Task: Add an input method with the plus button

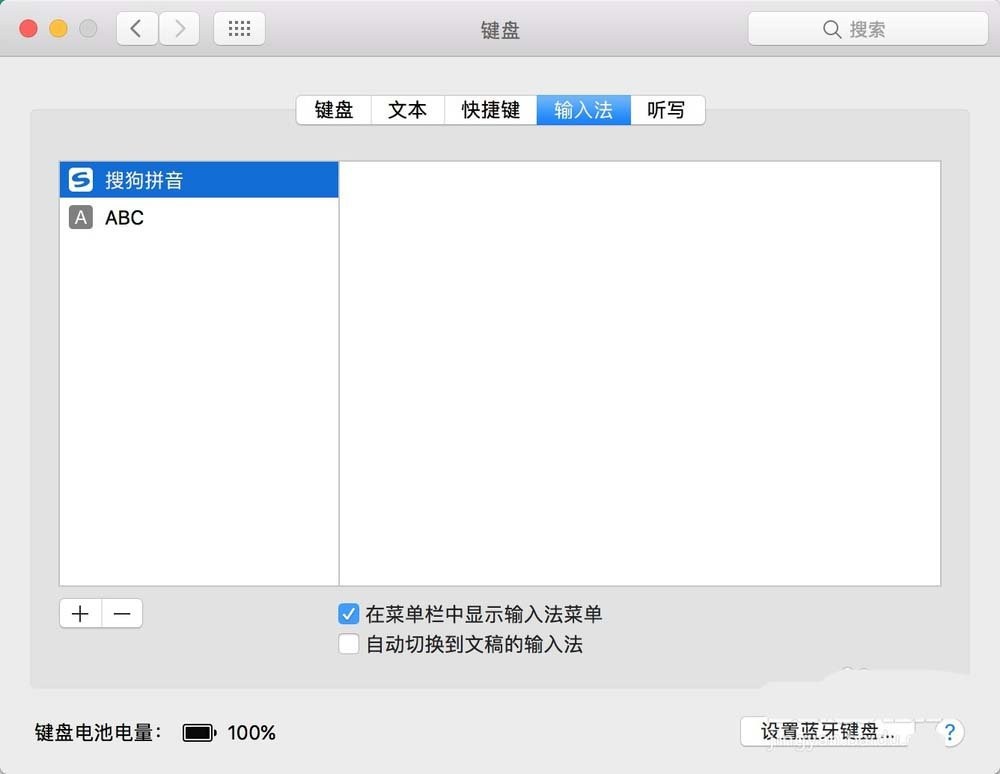Action: [x=80, y=613]
